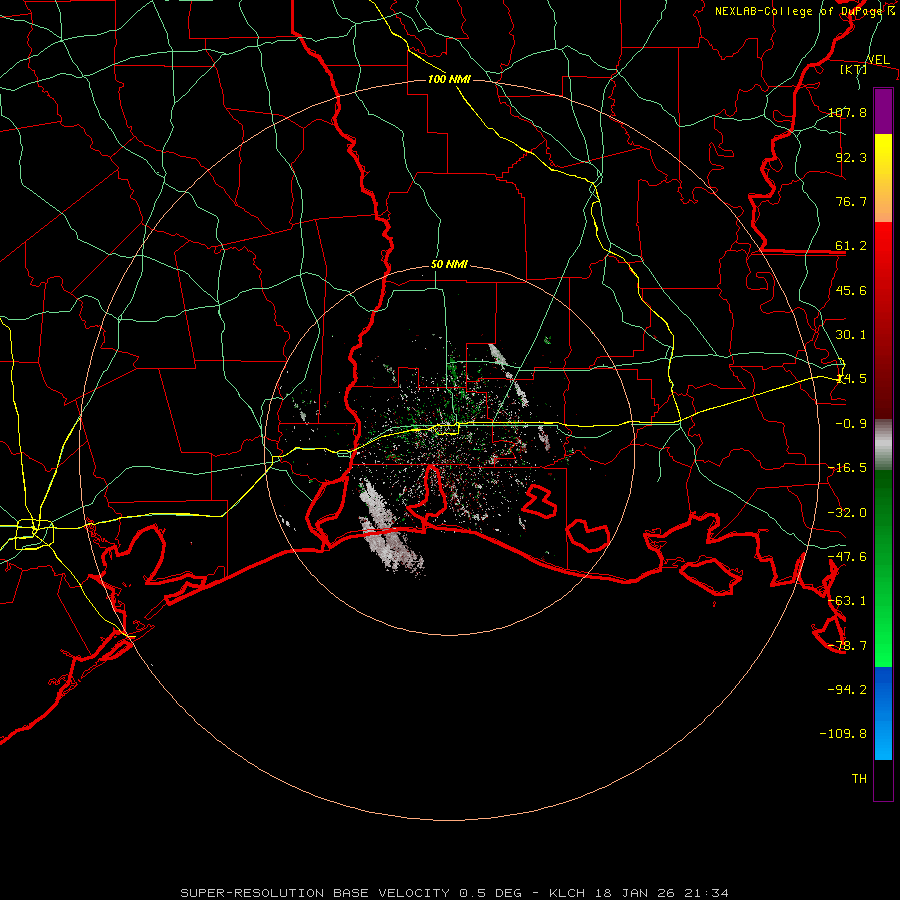The width and height of the screenshot is (900, 900).
Task: Pick the blue segment of the color bar
Action: click(883, 713)
